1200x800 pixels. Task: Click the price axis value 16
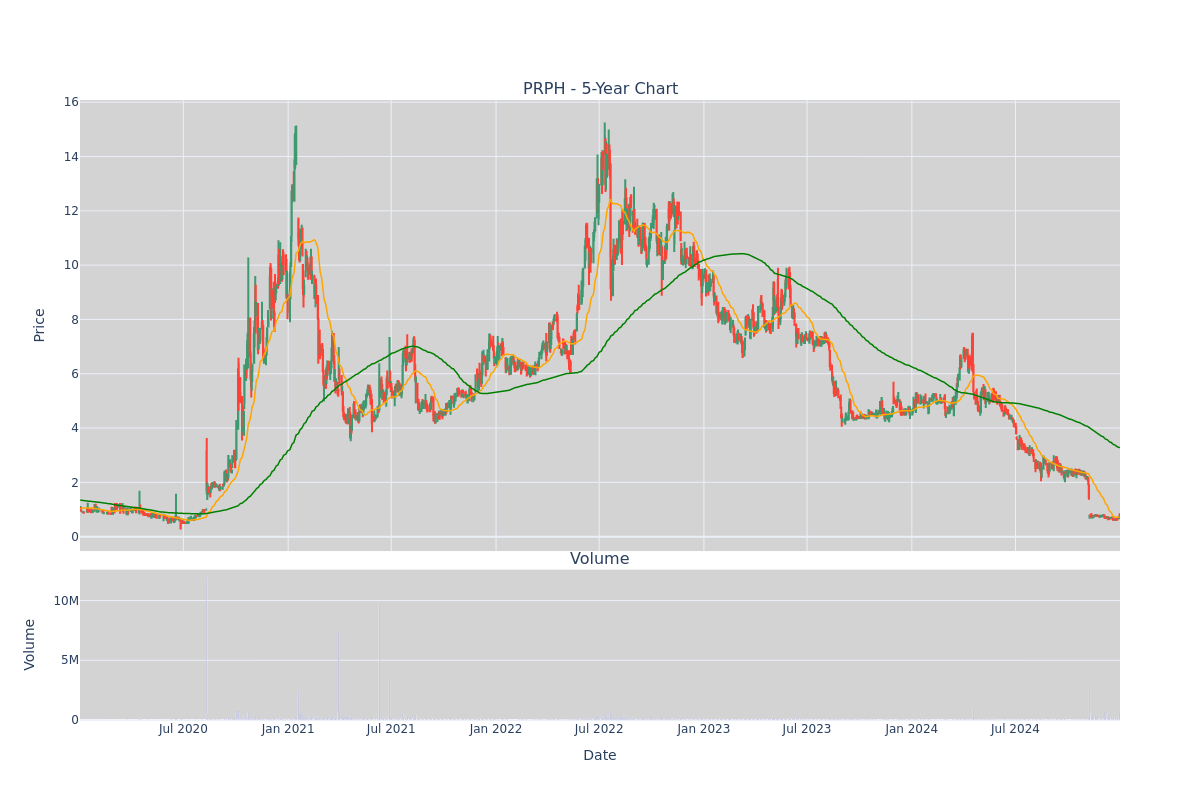(x=71, y=102)
